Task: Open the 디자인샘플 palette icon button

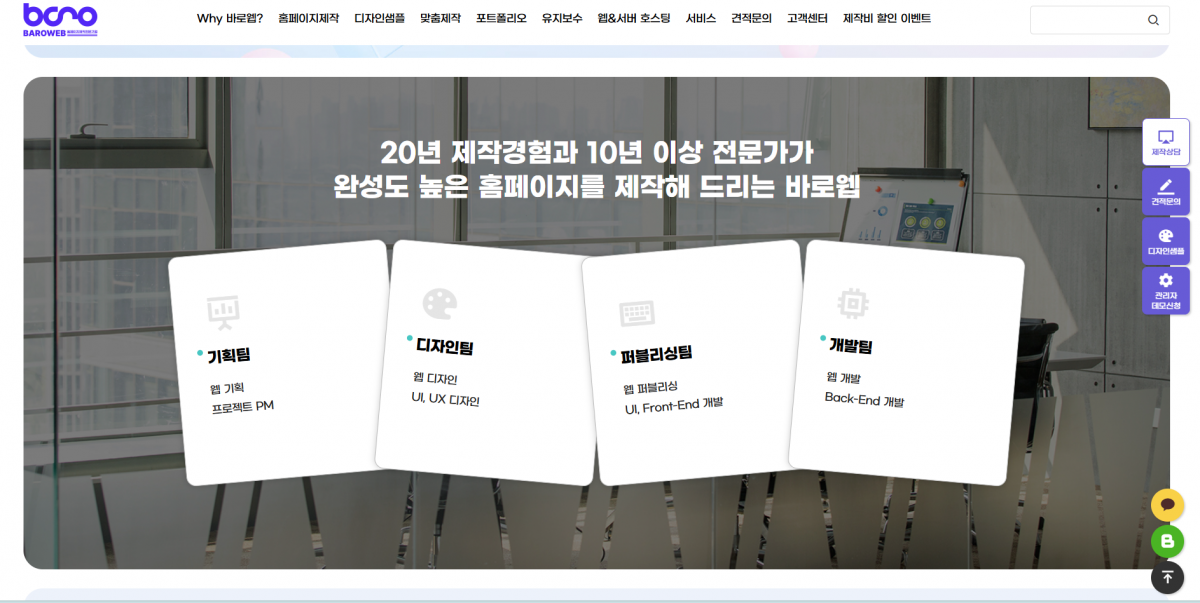Action: [x=1165, y=241]
